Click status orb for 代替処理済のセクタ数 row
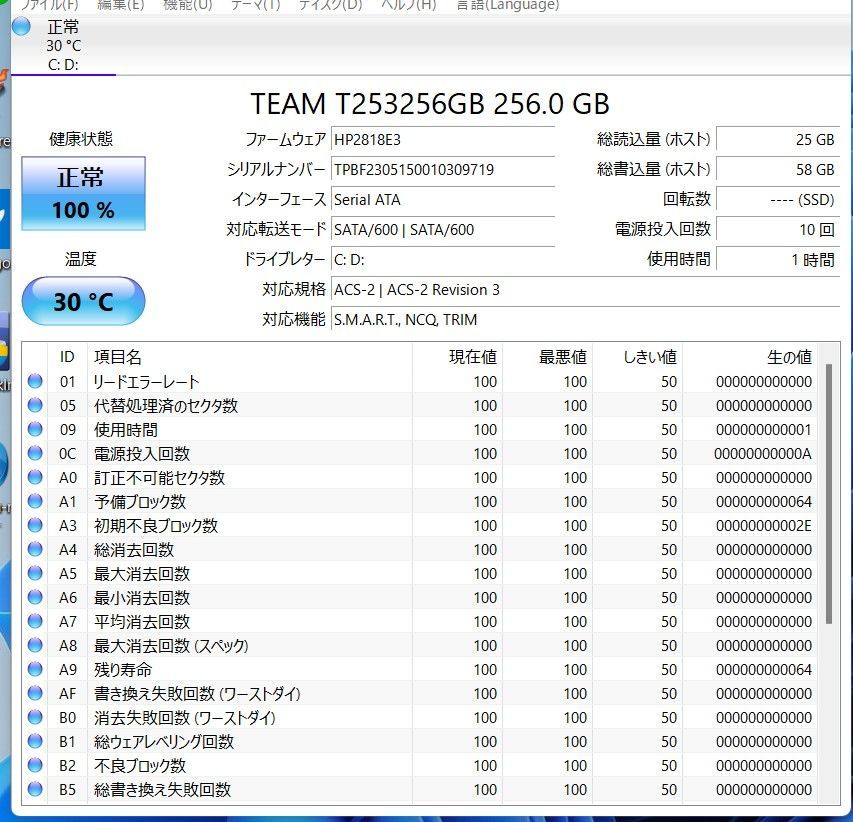853x822 pixels. [35, 405]
